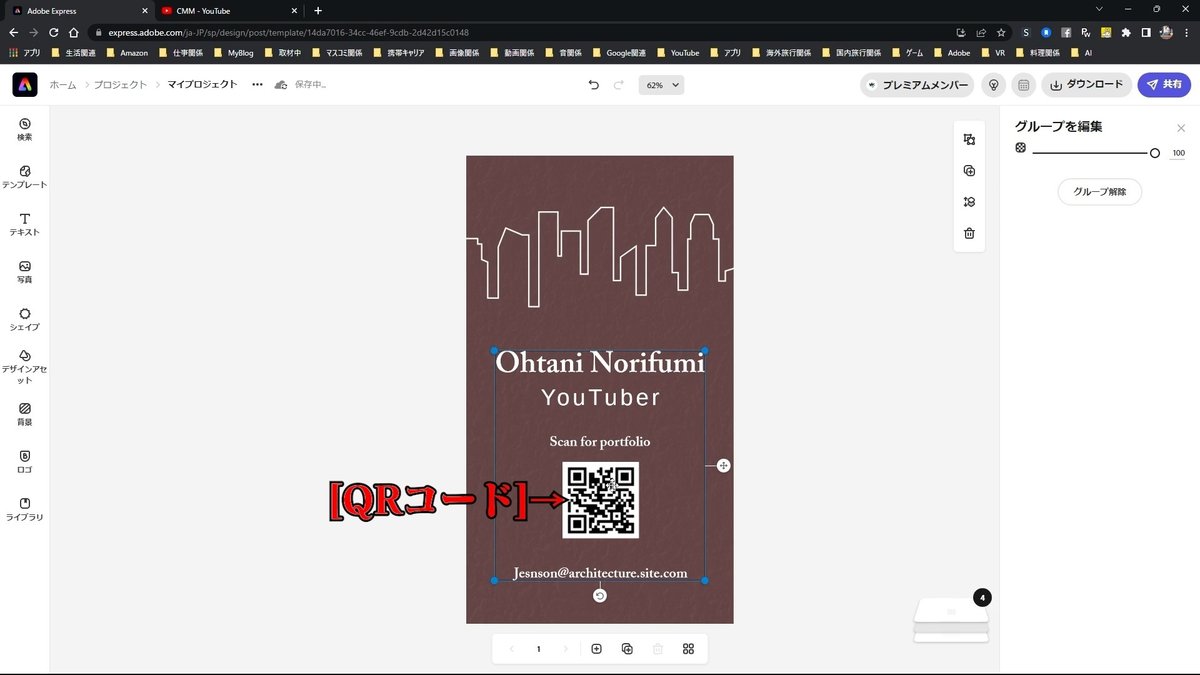This screenshot has height=675, width=1200.
Task: Click the group icon in floating toolbar
Action: tap(969, 202)
